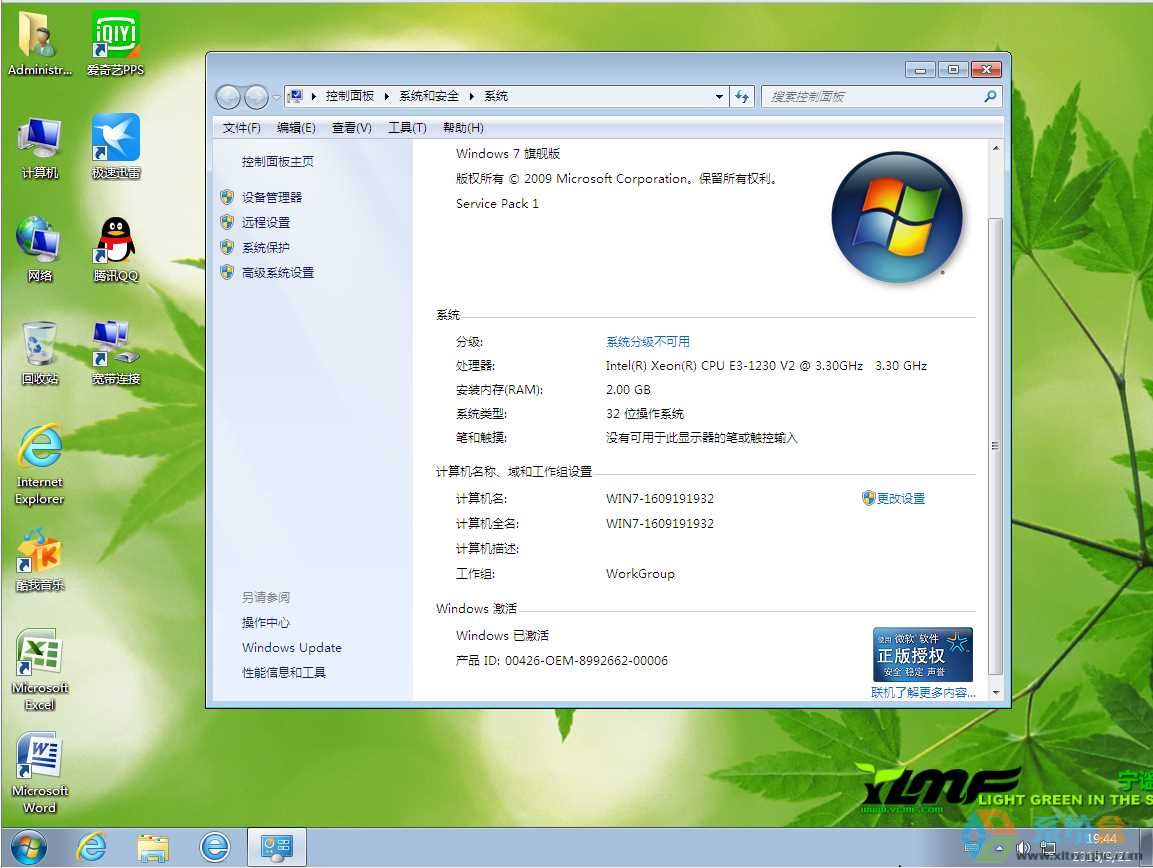The height and width of the screenshot is (868, 1153).
Task: Launch Internet Explorer from the desktop
Action: pyautogui.click(x=40, y=465)
